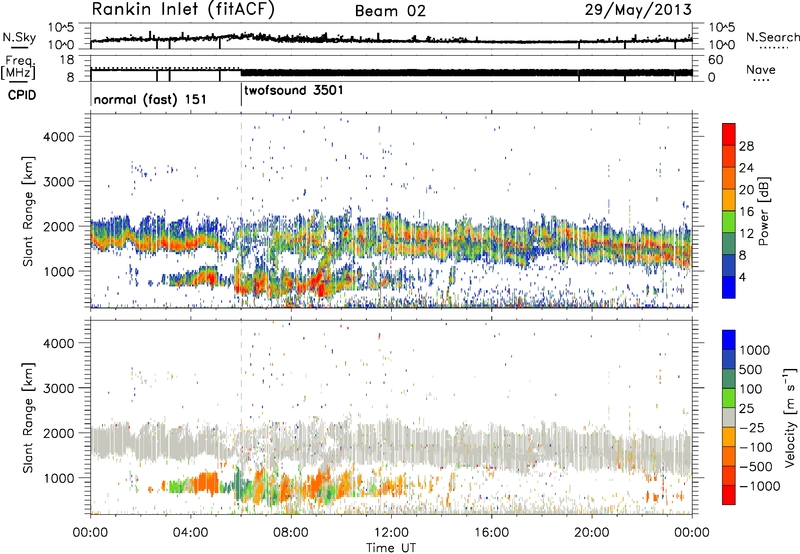Image resolution: width=800 pixels, height=554 pixels.
Task: Click the '-1000' tick on the velocity scale
Action: click(x=760, y=486)
